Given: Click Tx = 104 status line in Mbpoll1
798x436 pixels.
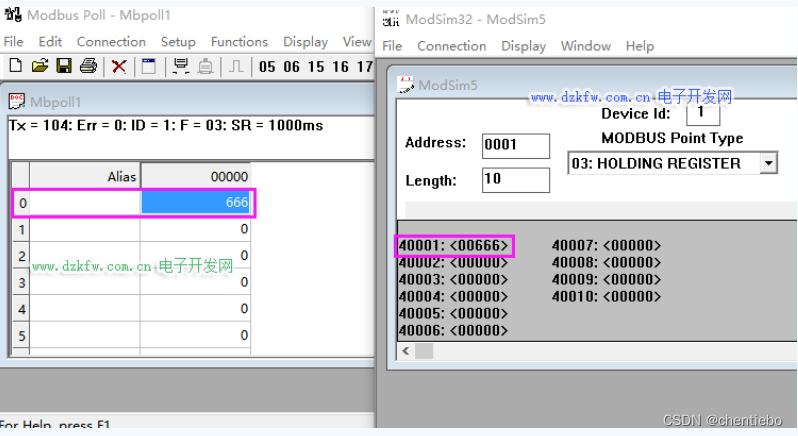Looking at the screenshot, I should click(x=166, y=125).
